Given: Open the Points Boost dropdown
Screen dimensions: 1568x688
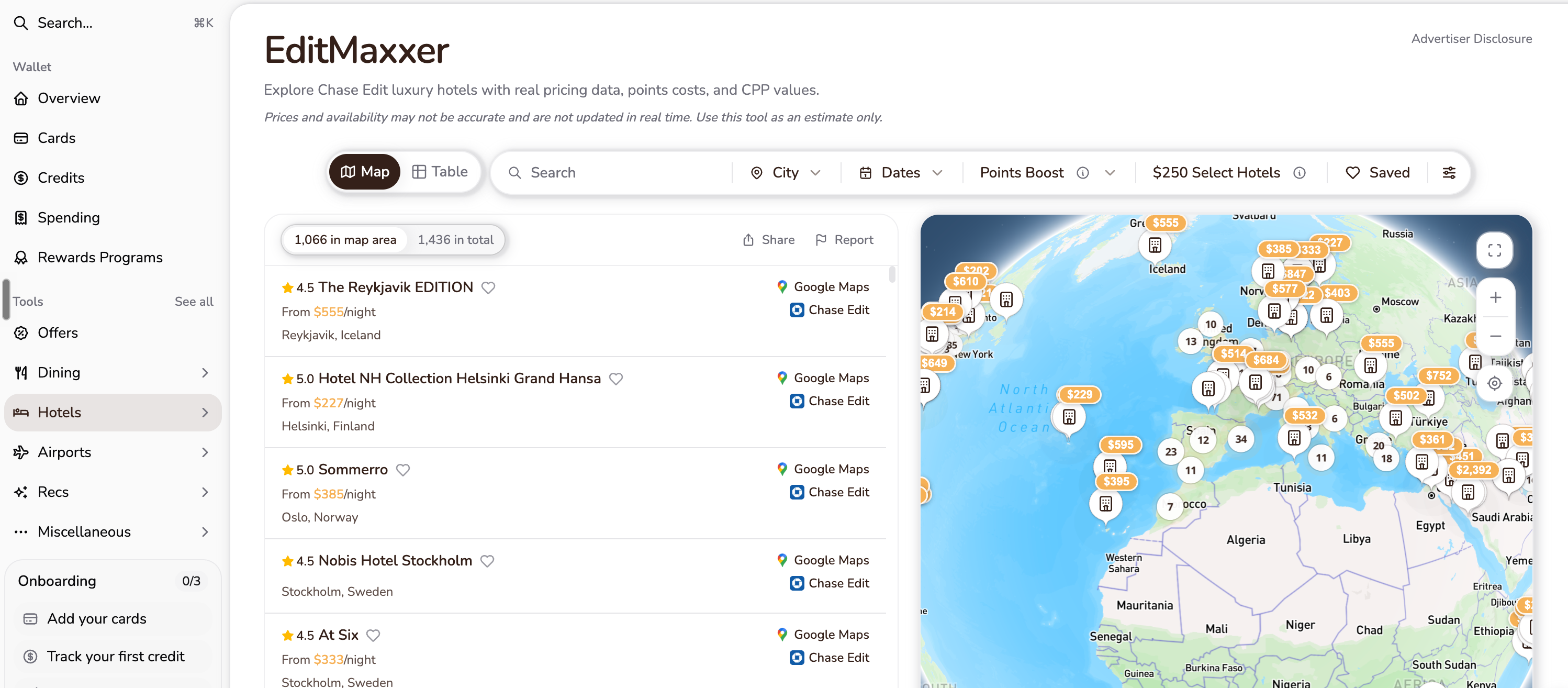Looking at the screenshot, I should point(1110,173).
